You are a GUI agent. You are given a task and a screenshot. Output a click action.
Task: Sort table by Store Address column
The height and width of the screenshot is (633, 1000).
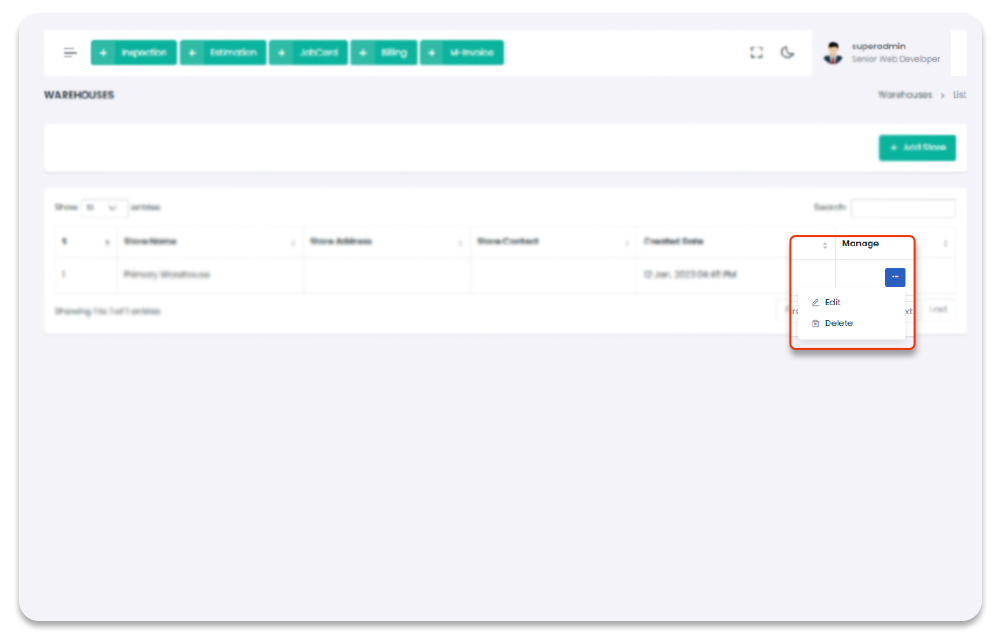point(386,242)
